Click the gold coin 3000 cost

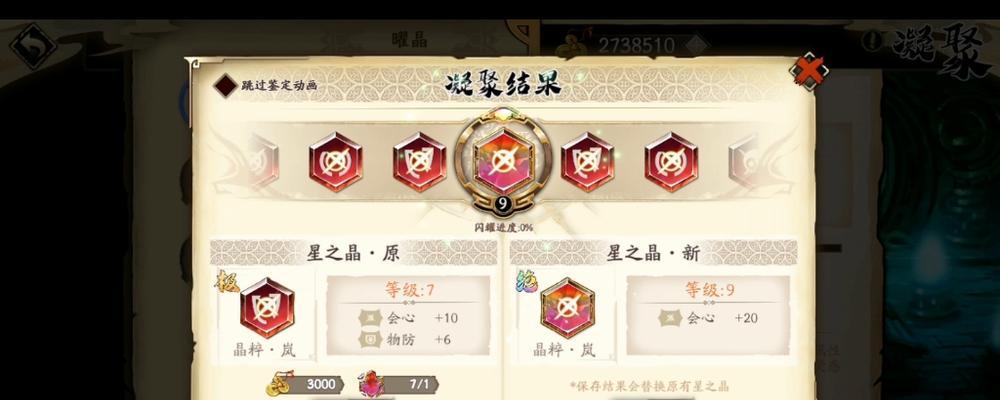click(305, 384)
